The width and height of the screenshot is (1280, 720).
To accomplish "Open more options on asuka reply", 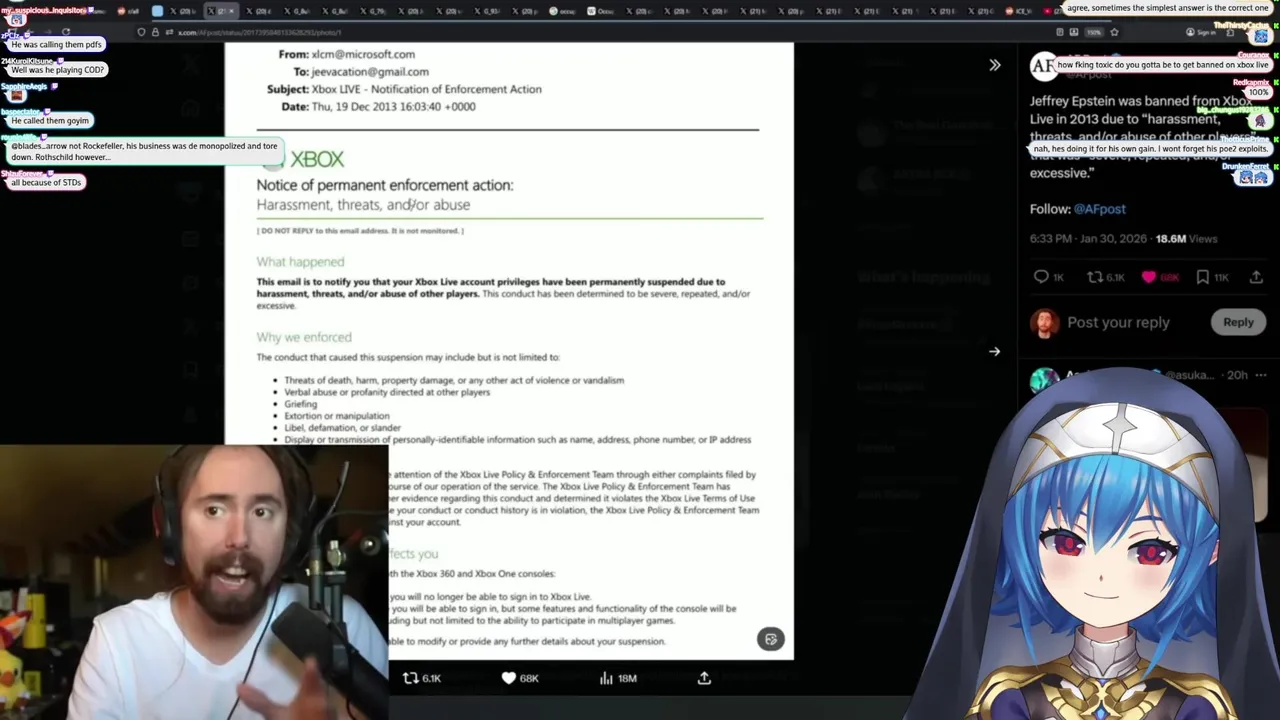I will coord(1260,375).
